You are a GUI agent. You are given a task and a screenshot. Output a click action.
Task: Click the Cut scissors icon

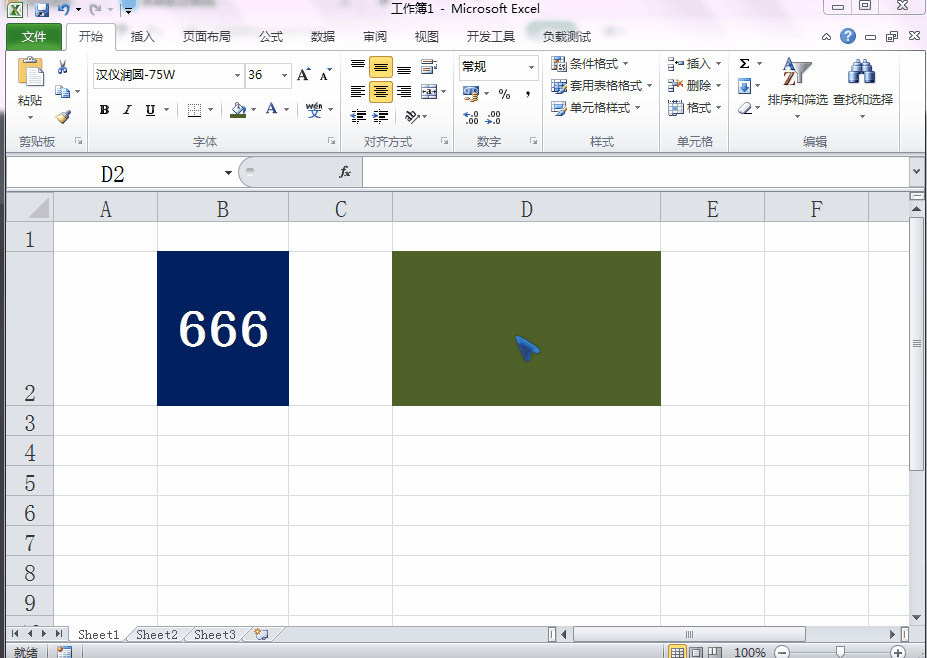tap(63, 67)
